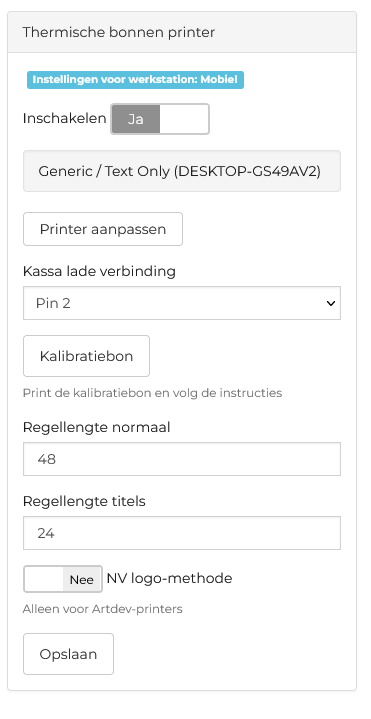Click the Generic / Text Only printer field
The height and width of the screenshot is (719, 371).
182,171
